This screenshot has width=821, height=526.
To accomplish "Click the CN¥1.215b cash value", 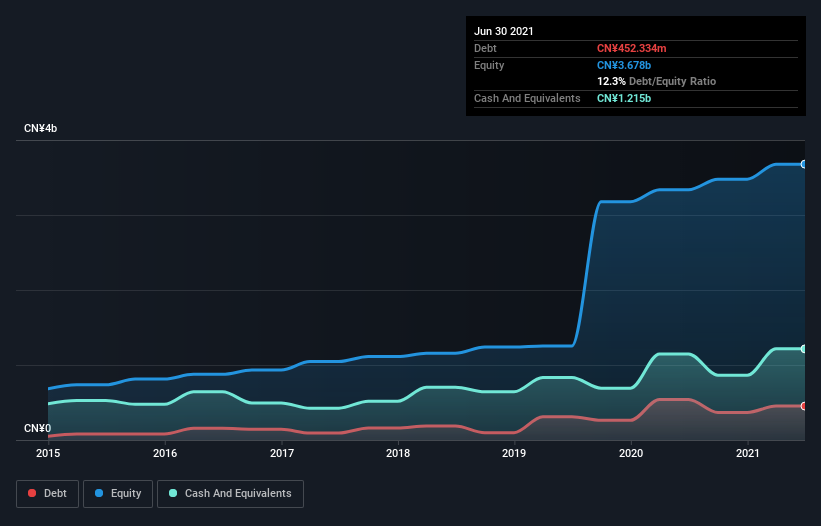I will (624, 98).
